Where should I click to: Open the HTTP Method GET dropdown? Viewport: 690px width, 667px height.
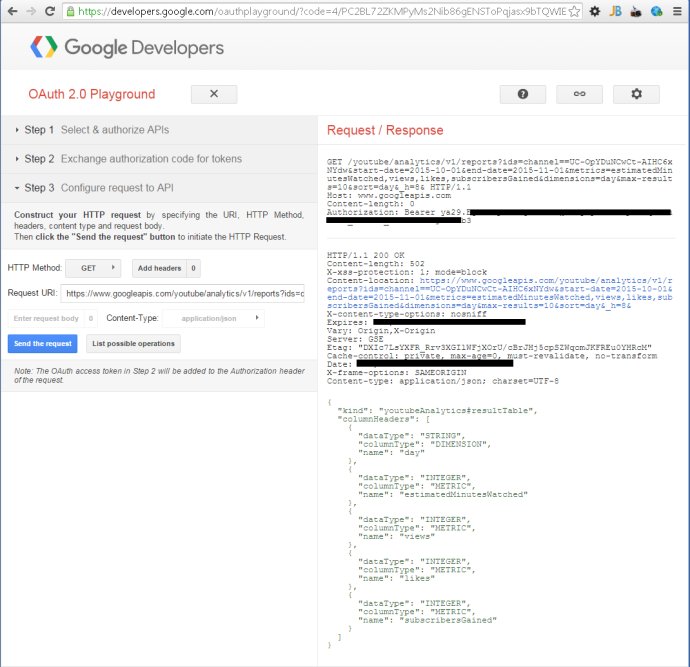point(93,268)
